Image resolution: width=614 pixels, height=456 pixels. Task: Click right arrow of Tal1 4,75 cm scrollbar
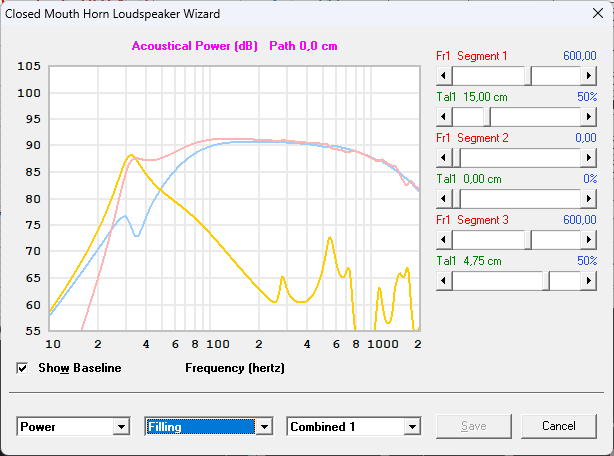coord(589,280)
